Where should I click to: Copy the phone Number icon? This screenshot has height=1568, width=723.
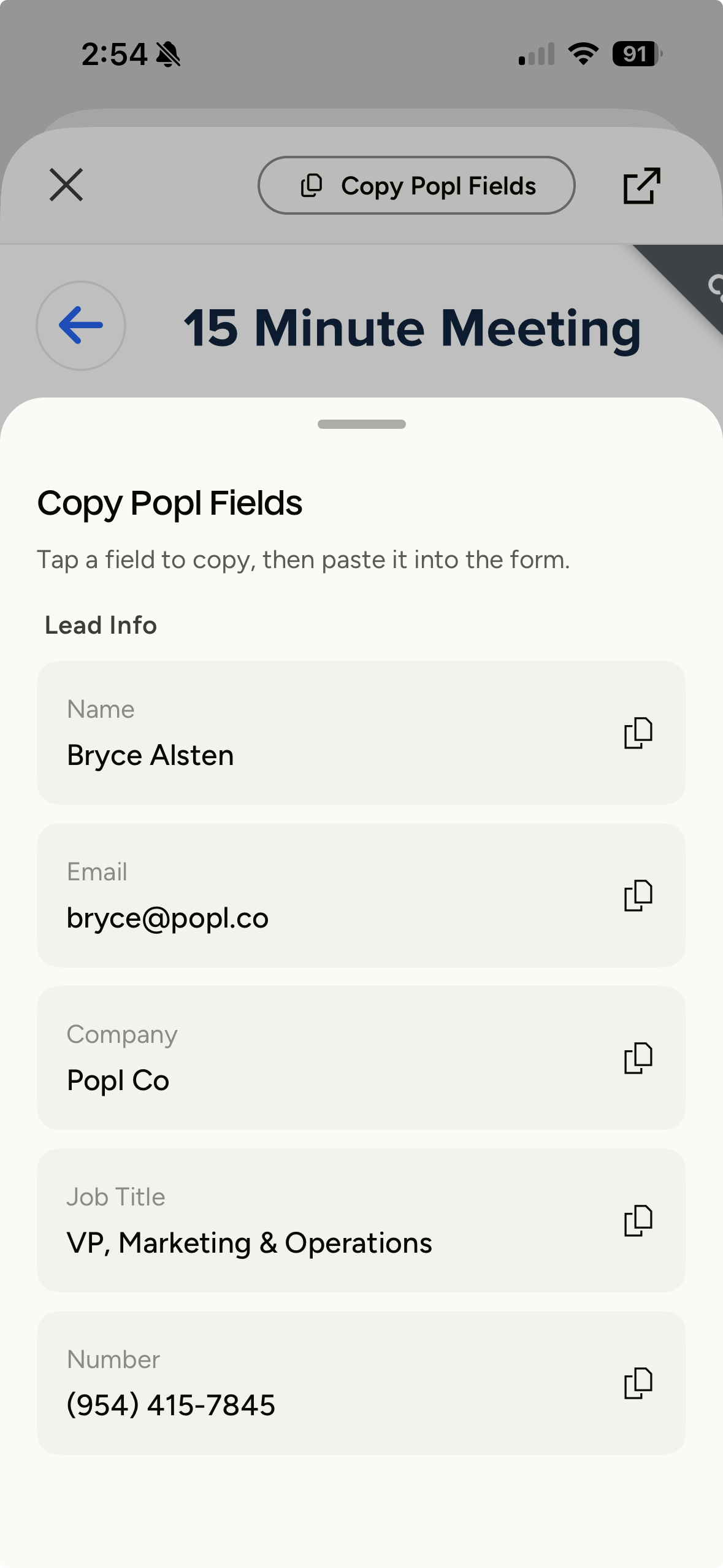(x=638, y=1383)
